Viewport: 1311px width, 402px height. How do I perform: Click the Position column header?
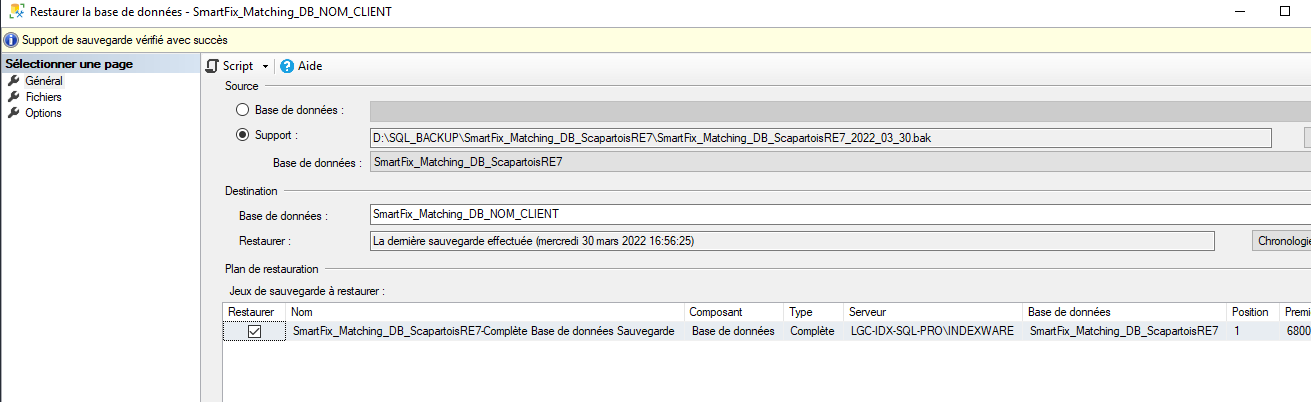click(1253, 312)
